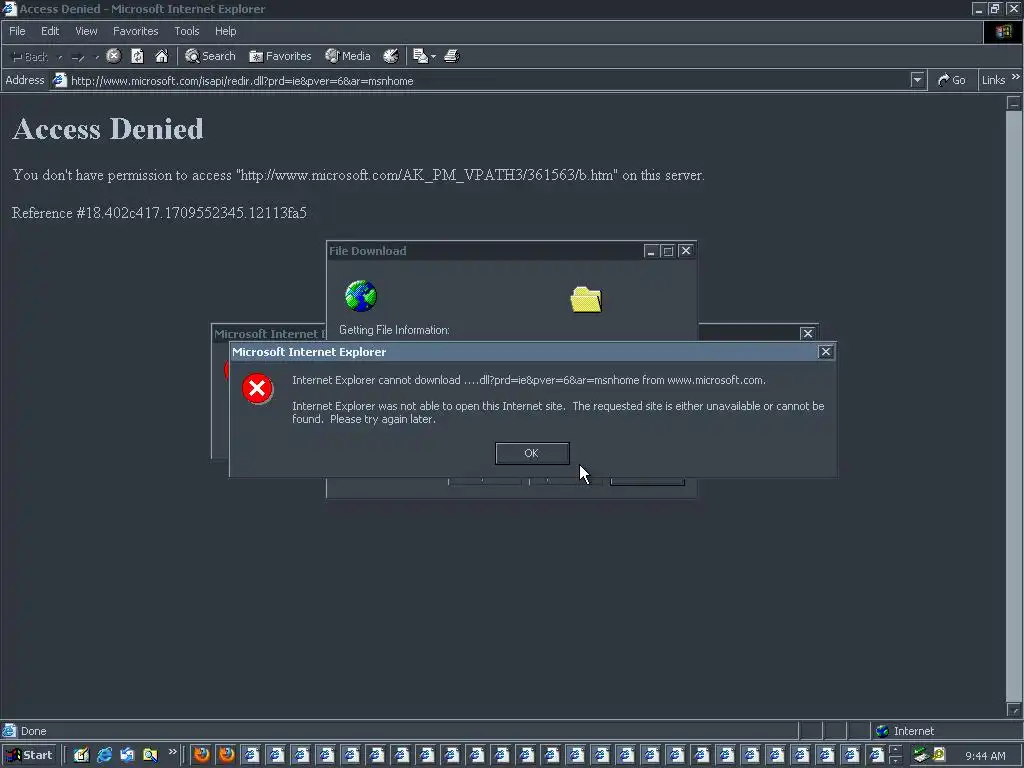
Task: Click the Print toolbar icon
Action: click(x=452, y=56)
